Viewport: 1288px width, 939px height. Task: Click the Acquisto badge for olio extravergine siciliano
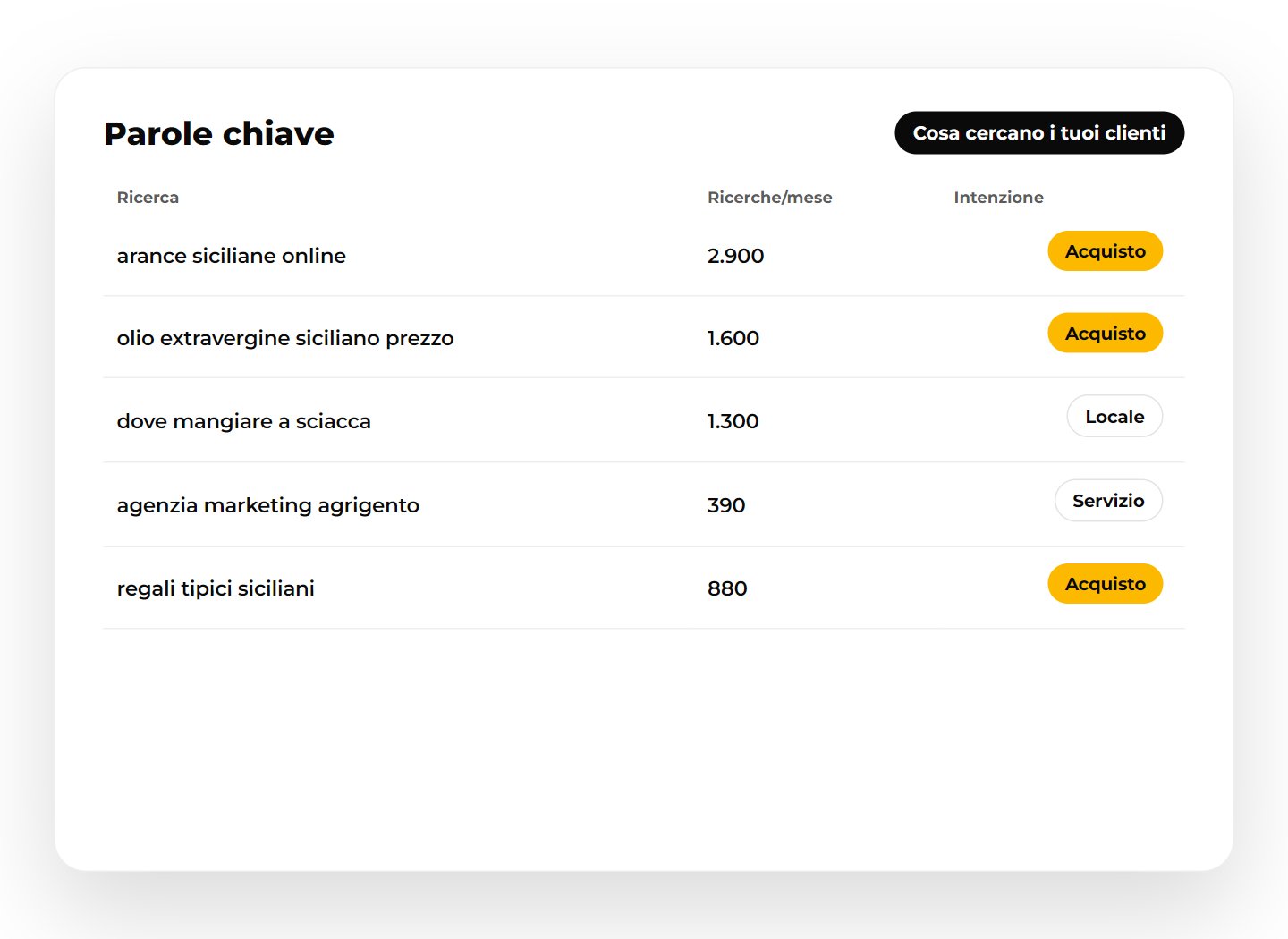tap(1106, 333)
